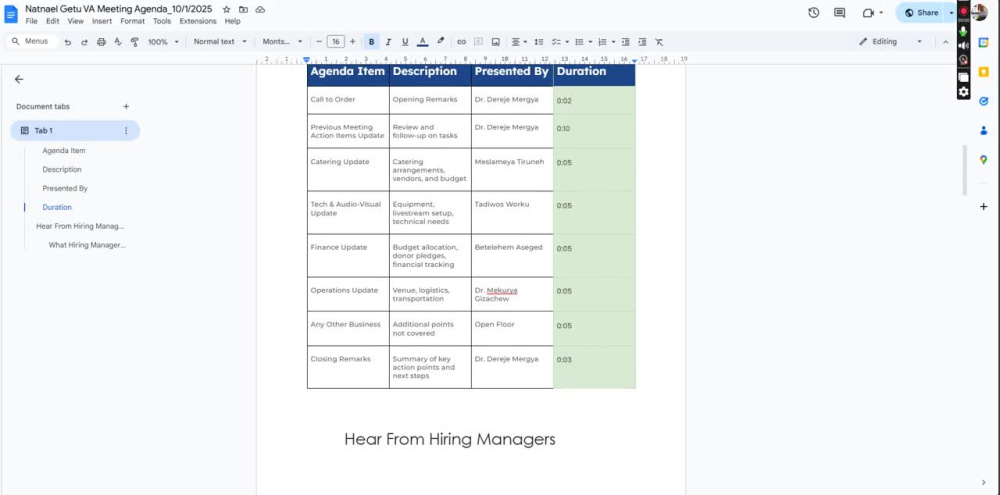Open the Extensions menu
1000x495 pixels.
[198, 21]
